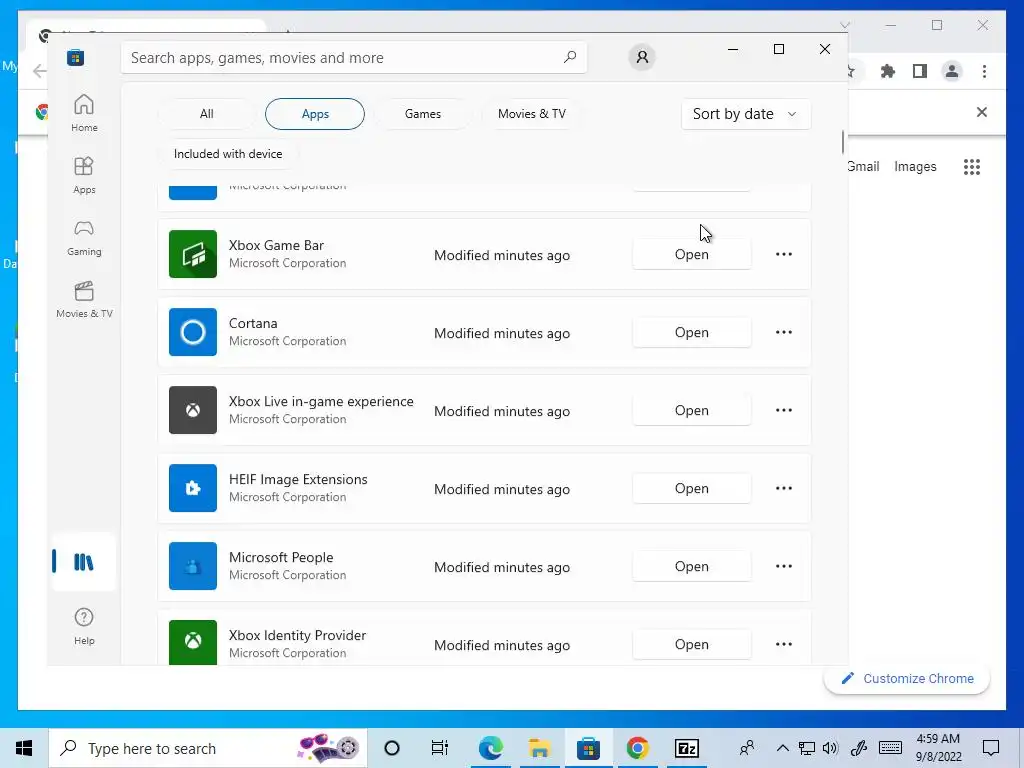Image resolution: width=1024 pixels, height=768 pixels.
Task: Dismiss the Chrome notification bar
Action: tap(982, 112)
